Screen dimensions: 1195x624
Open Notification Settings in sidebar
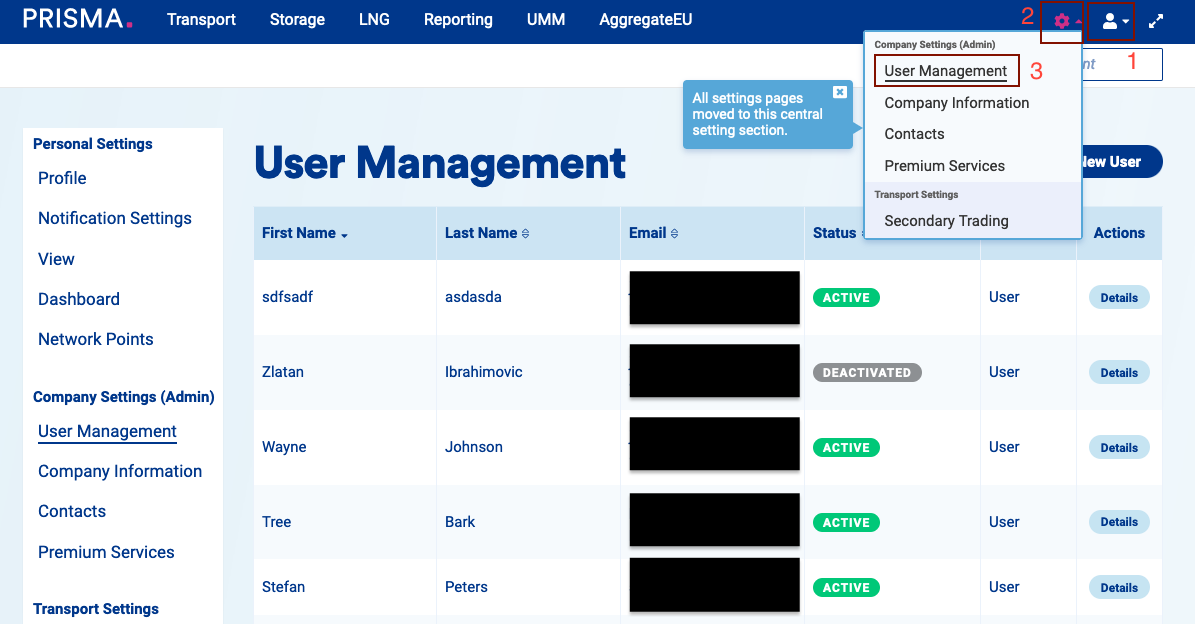pyautogui.click(x=114, y=218)
